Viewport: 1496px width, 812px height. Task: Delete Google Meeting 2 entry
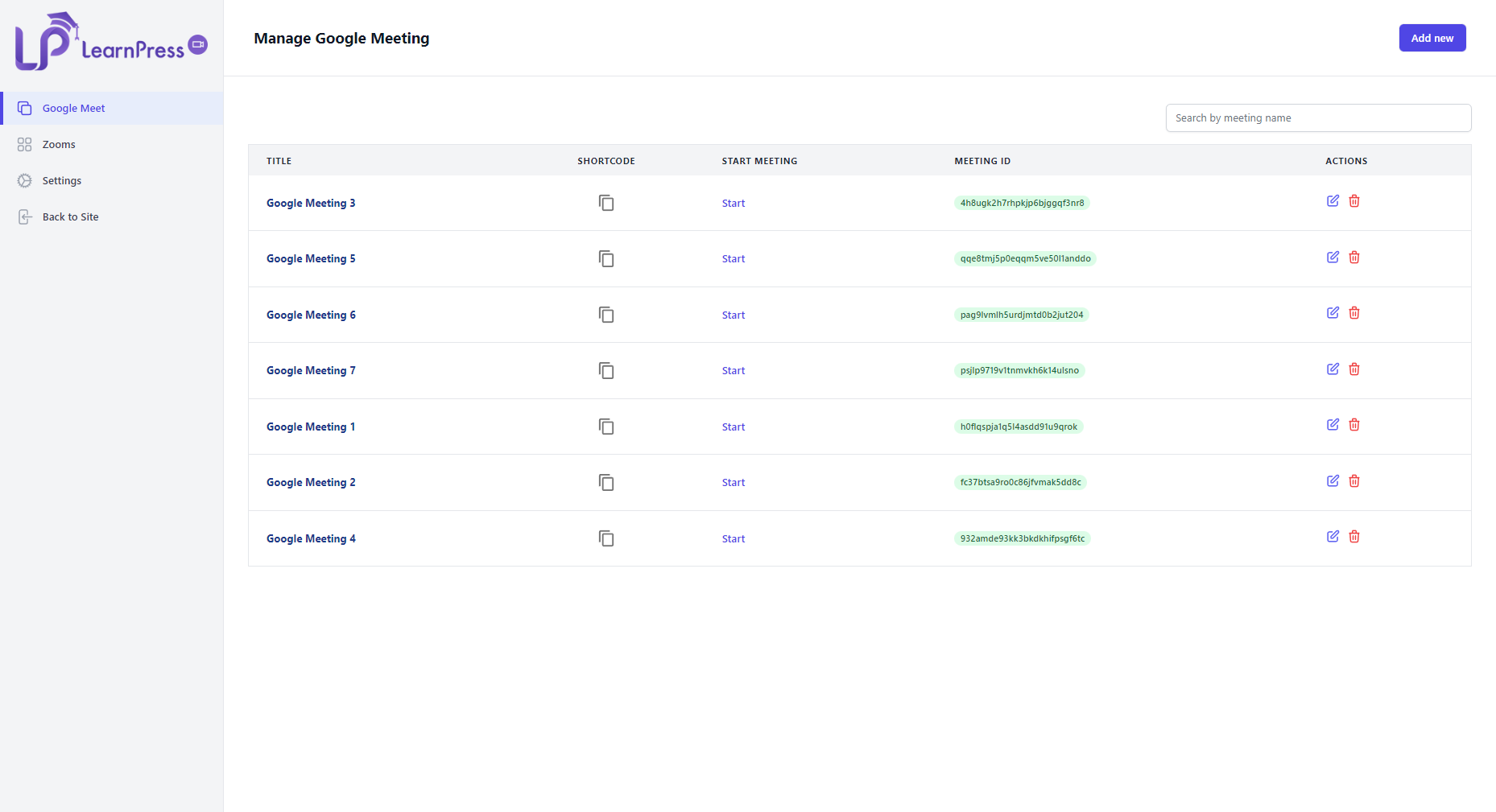click(x=1354, y=481)
